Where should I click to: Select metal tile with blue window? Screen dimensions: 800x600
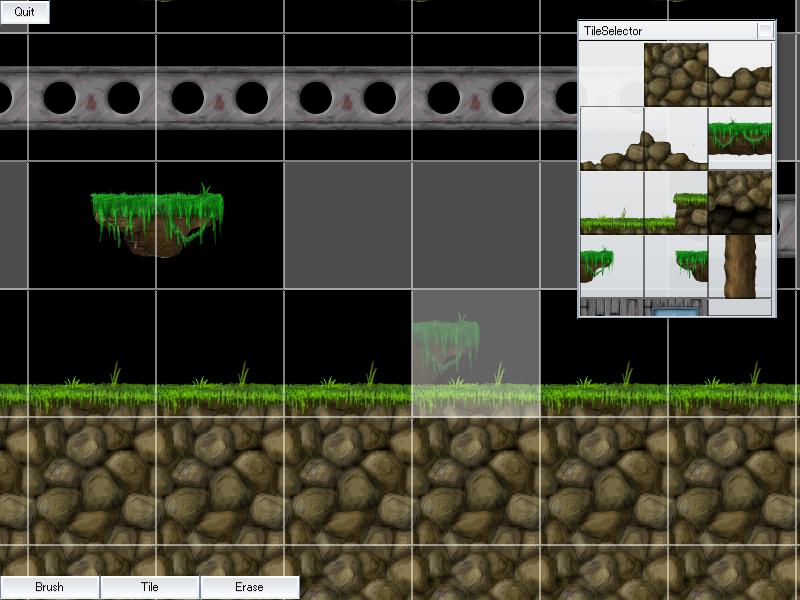[676, 307]
